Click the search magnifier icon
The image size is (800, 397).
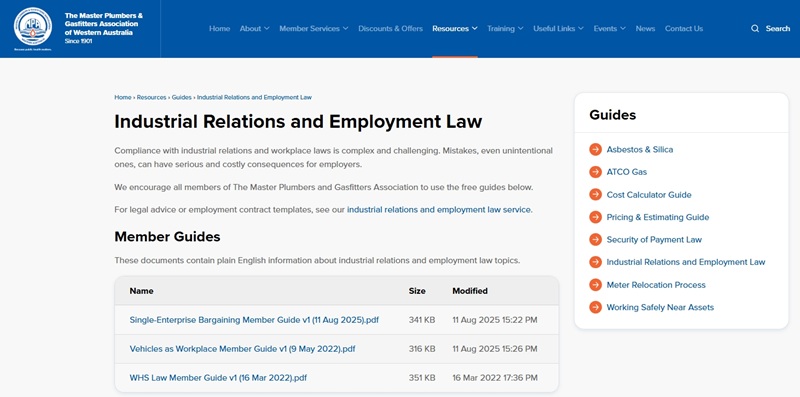click(x=755, y=29)
